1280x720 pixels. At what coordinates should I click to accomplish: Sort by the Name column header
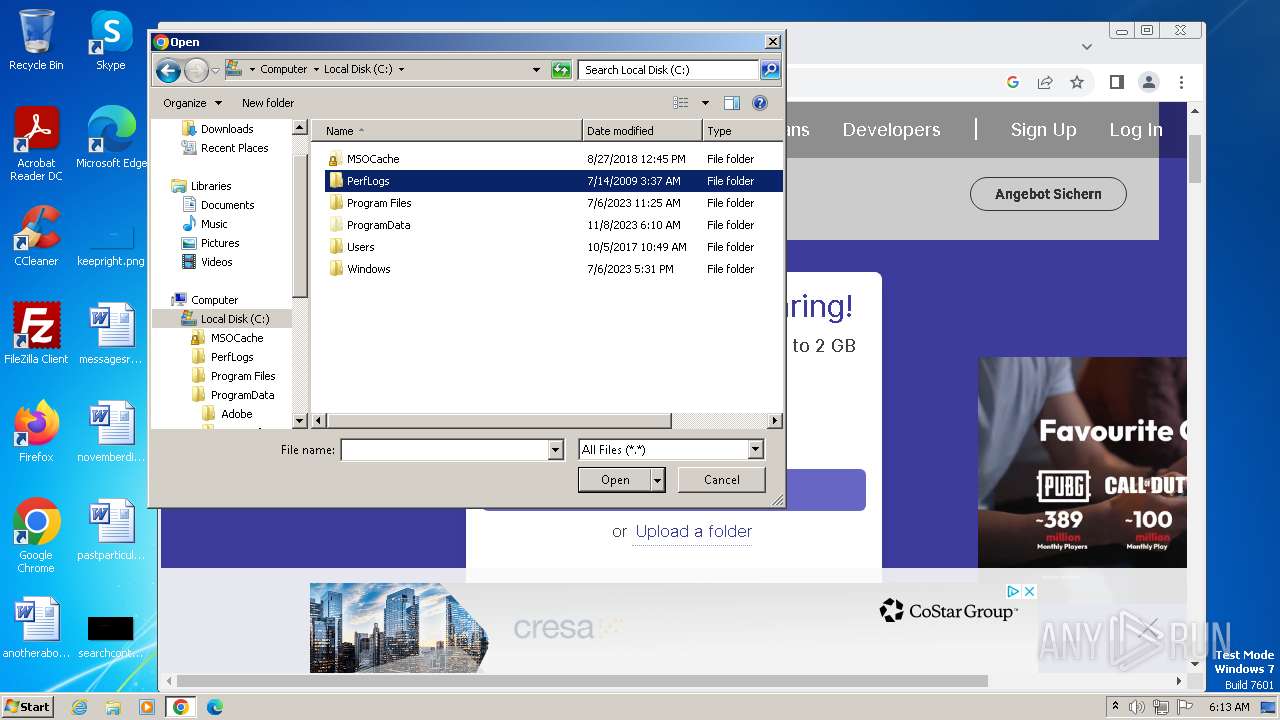point(447,131)
